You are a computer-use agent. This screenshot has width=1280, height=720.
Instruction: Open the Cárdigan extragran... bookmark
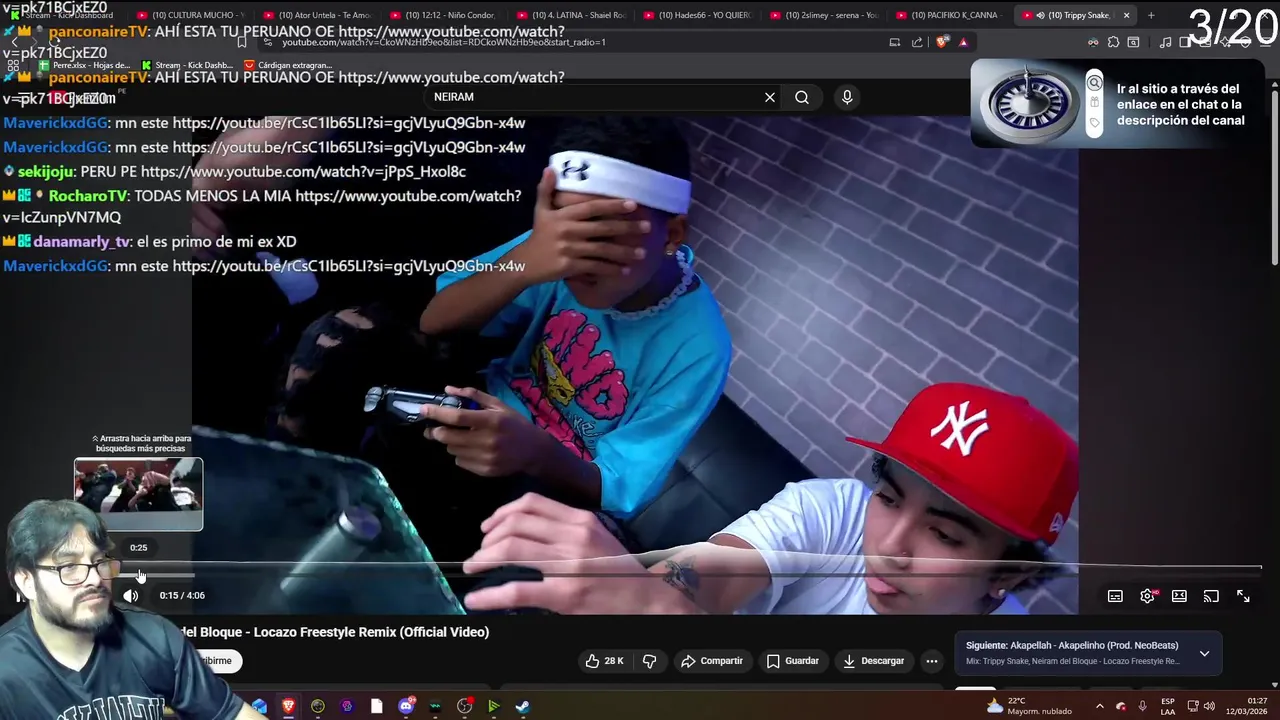(x=288, y=65)
